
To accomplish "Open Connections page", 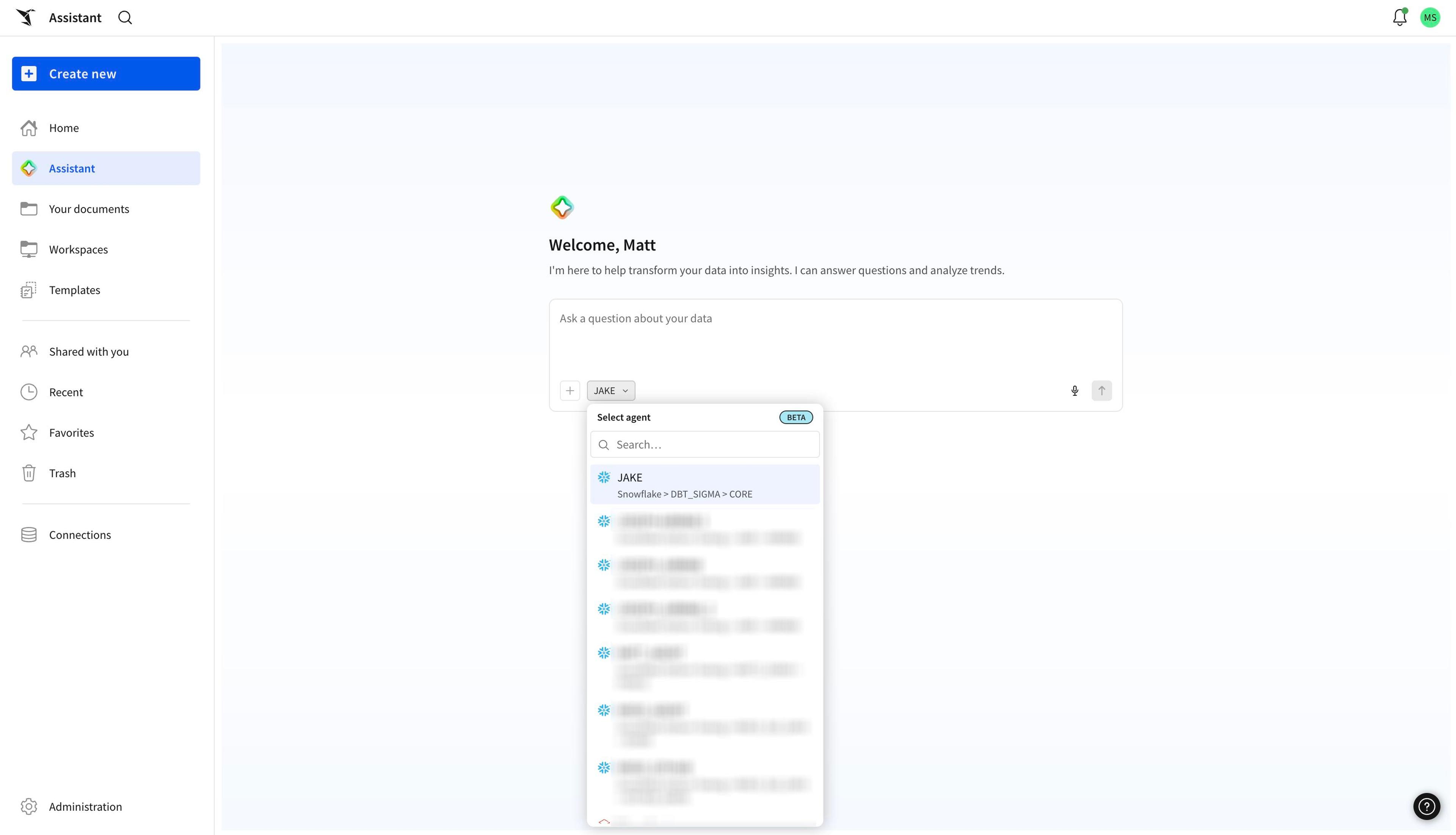I will click(x=106, y=535).
